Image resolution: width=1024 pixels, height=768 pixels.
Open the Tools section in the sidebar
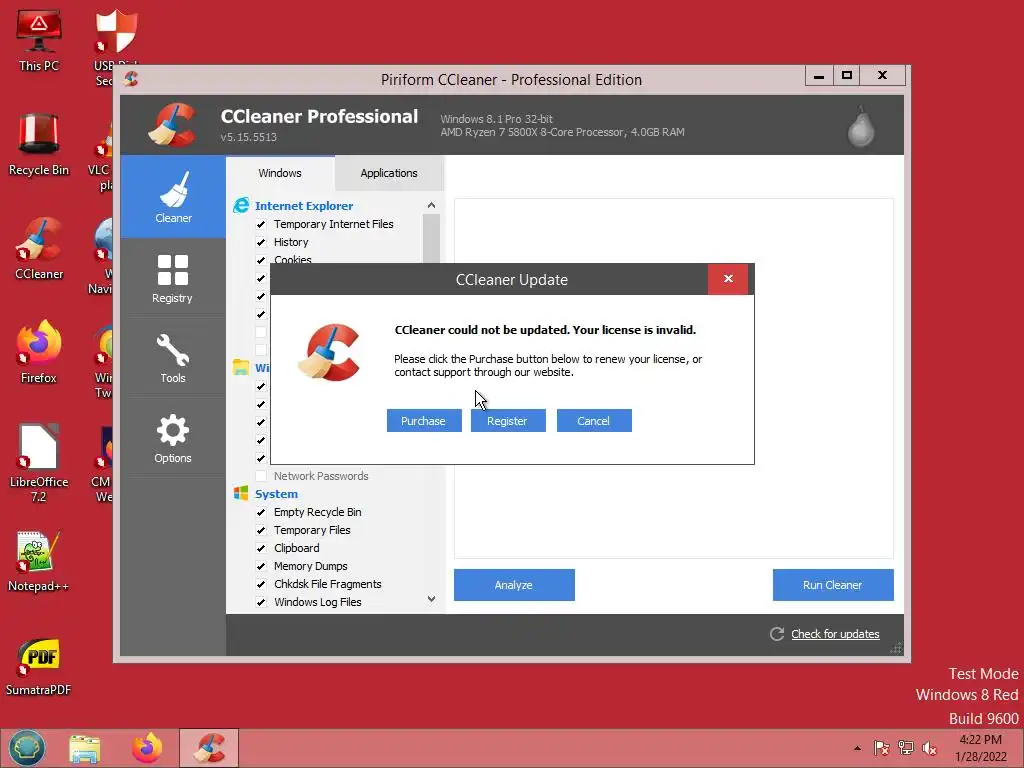tap(173, 358)
